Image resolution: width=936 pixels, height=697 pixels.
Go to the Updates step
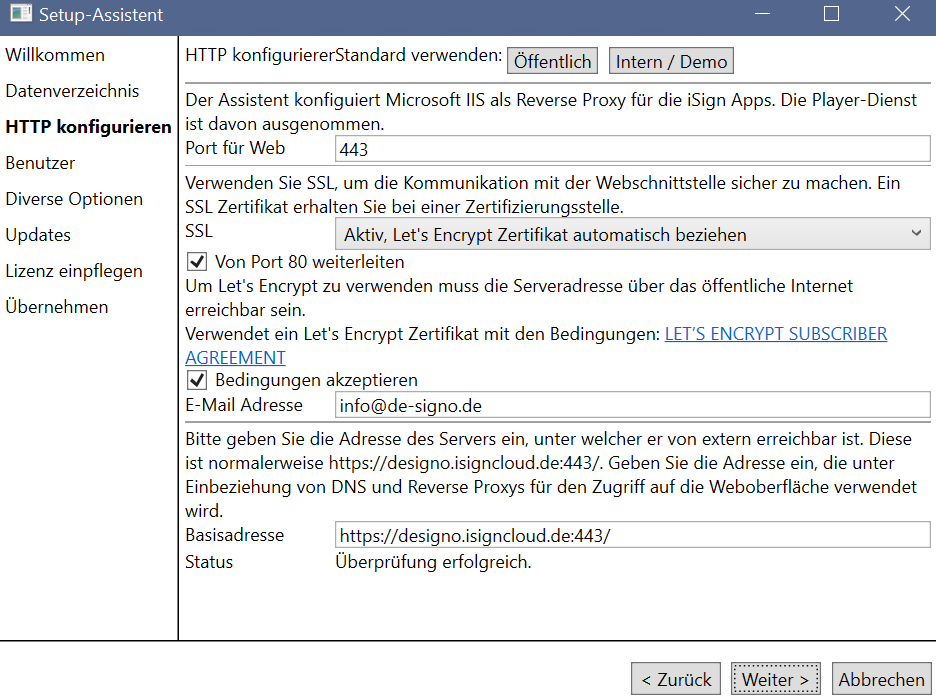pyautogui.click(x=38, y=235)
